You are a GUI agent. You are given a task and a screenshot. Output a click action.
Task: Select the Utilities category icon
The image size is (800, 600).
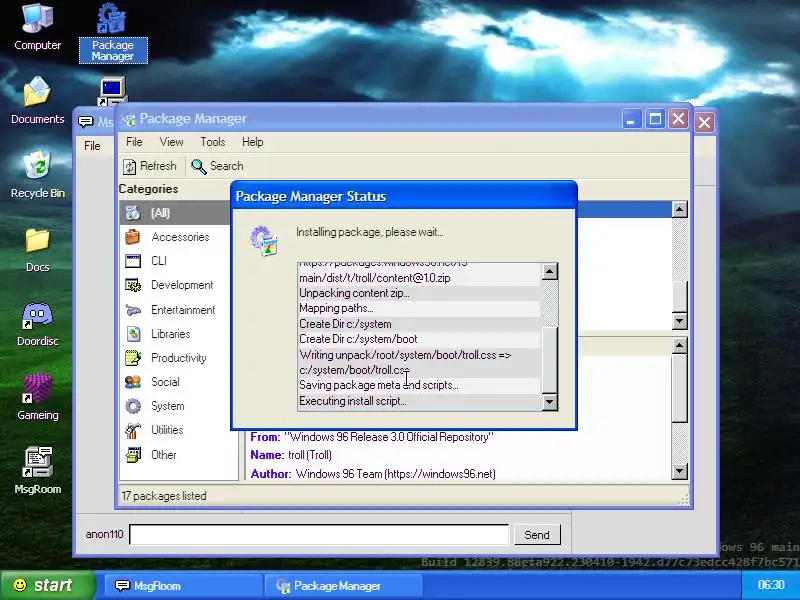point(133,430)
